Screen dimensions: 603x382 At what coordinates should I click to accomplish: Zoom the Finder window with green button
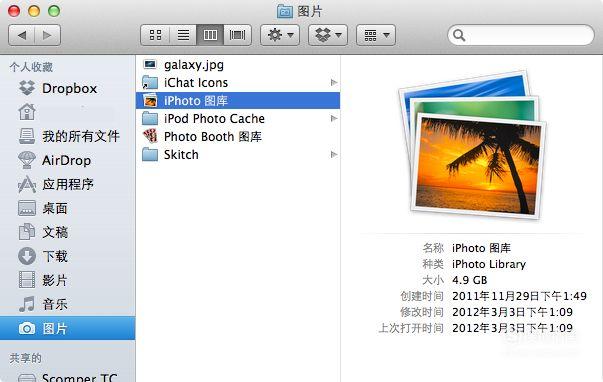54,11
